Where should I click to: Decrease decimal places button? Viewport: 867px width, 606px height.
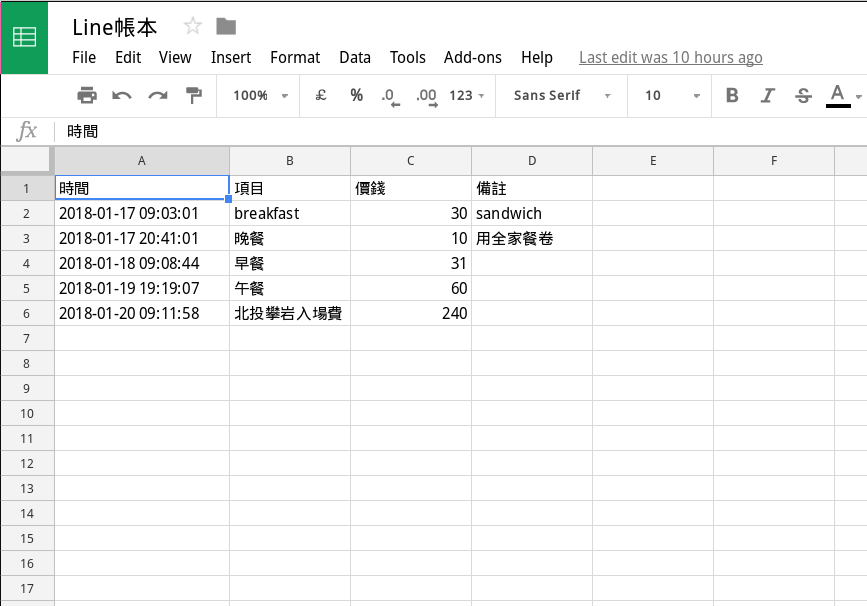click(390, 96)
